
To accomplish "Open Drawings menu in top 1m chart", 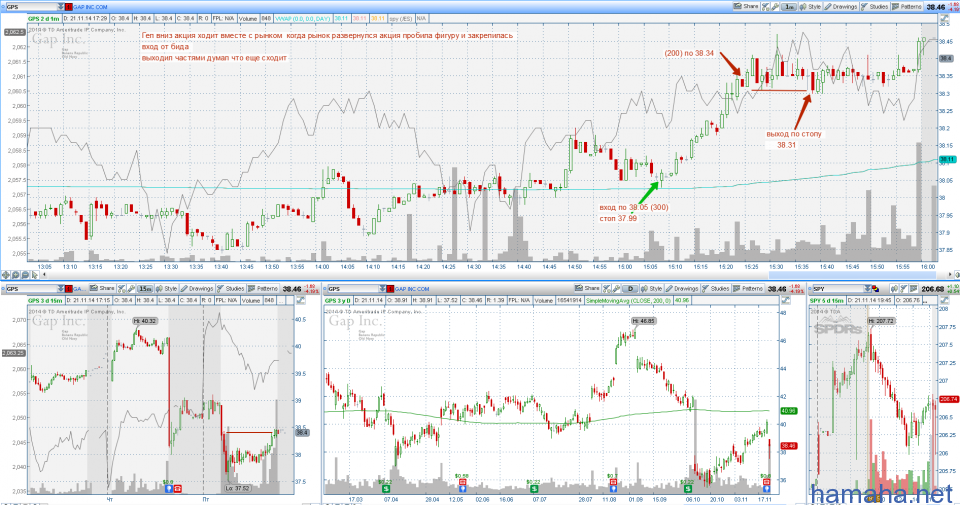I will coord(841,6).
